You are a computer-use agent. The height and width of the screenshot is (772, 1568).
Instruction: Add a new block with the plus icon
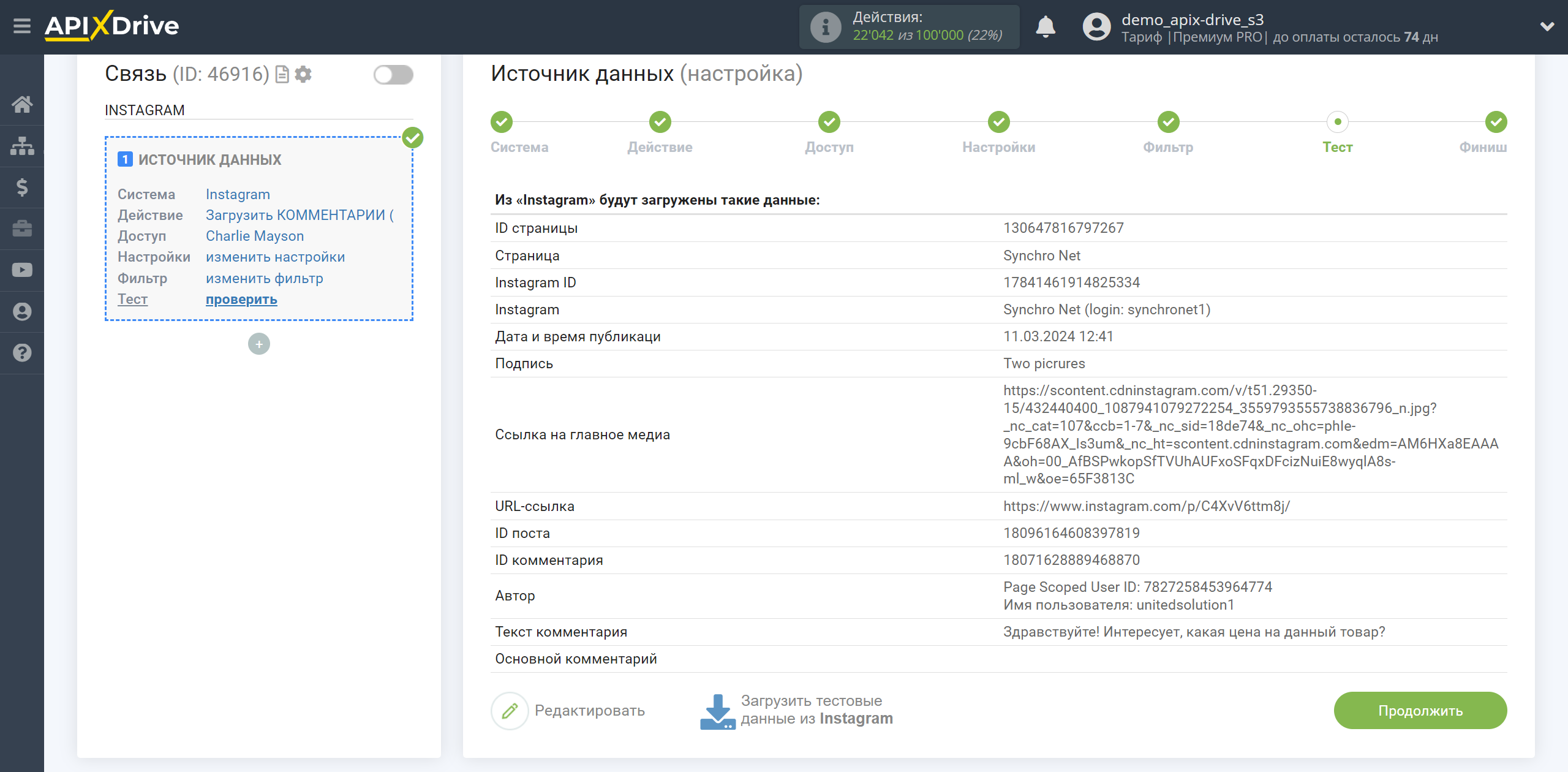[259, 344]
